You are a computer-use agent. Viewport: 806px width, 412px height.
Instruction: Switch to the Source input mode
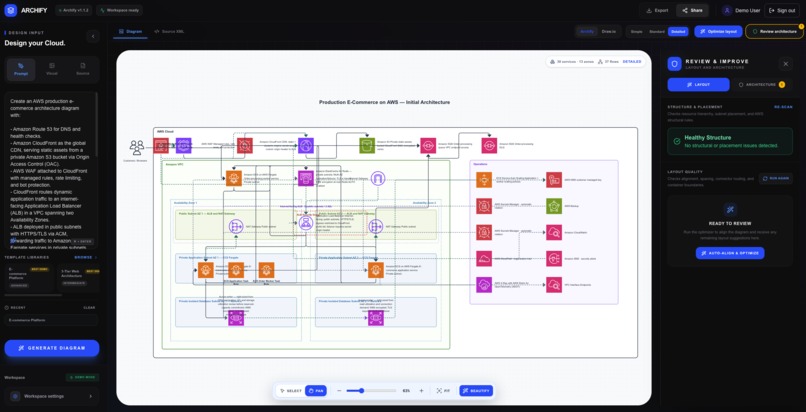pos(83,70)
